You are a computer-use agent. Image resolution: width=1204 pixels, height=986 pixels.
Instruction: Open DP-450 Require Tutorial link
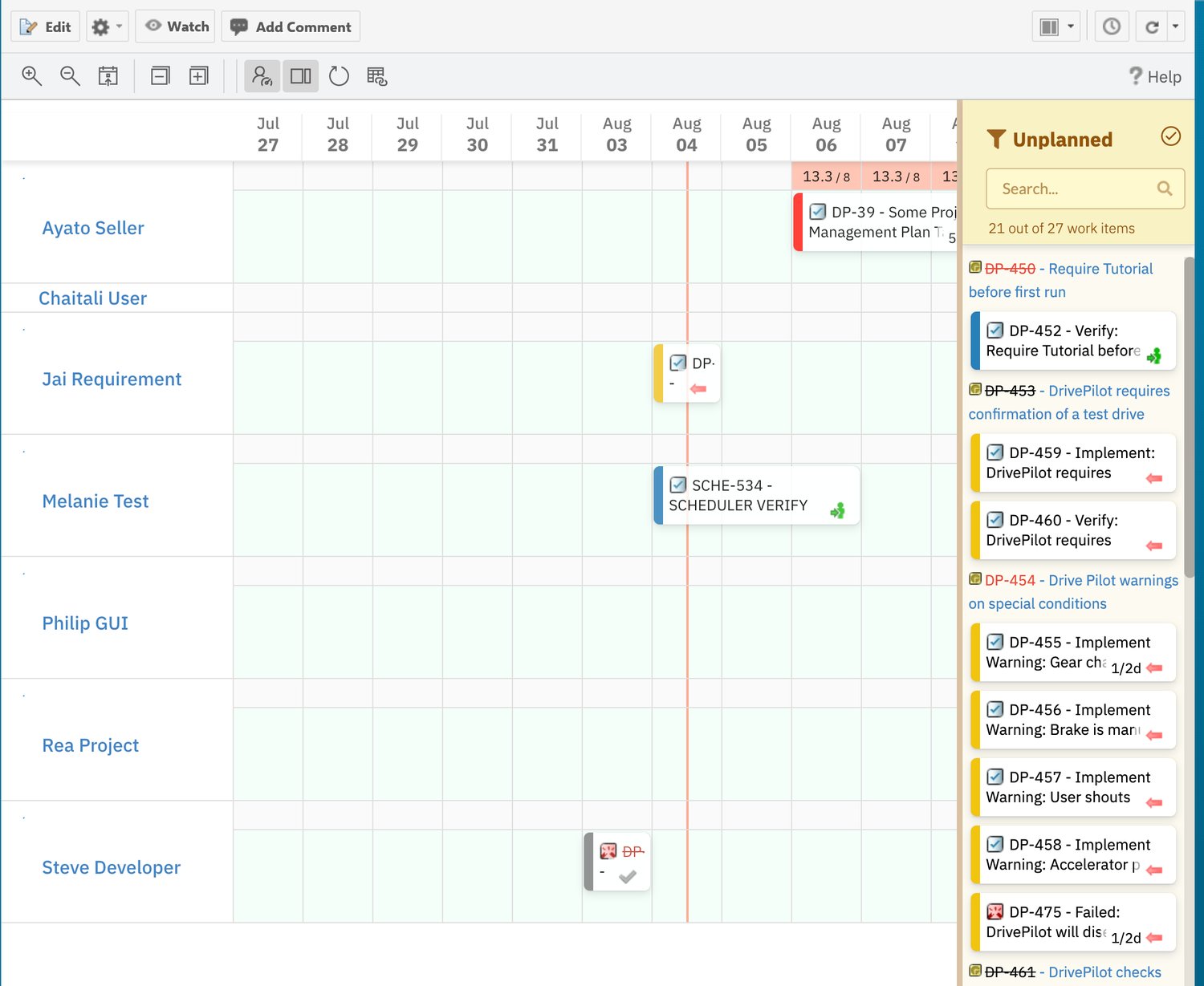pos(1060,280)
